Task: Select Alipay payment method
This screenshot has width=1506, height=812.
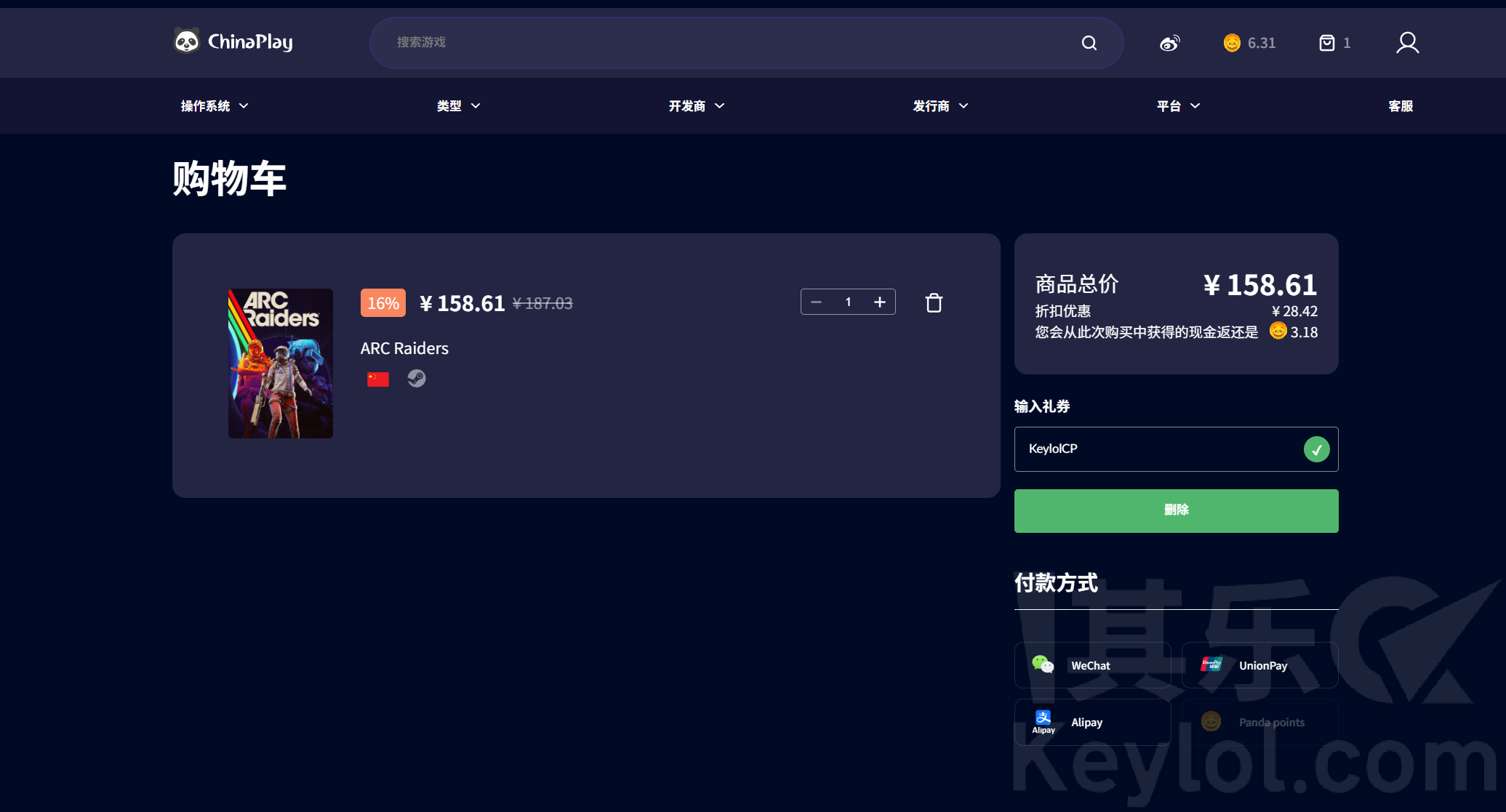Action: pyautogui.click(x=1092, y=722)
